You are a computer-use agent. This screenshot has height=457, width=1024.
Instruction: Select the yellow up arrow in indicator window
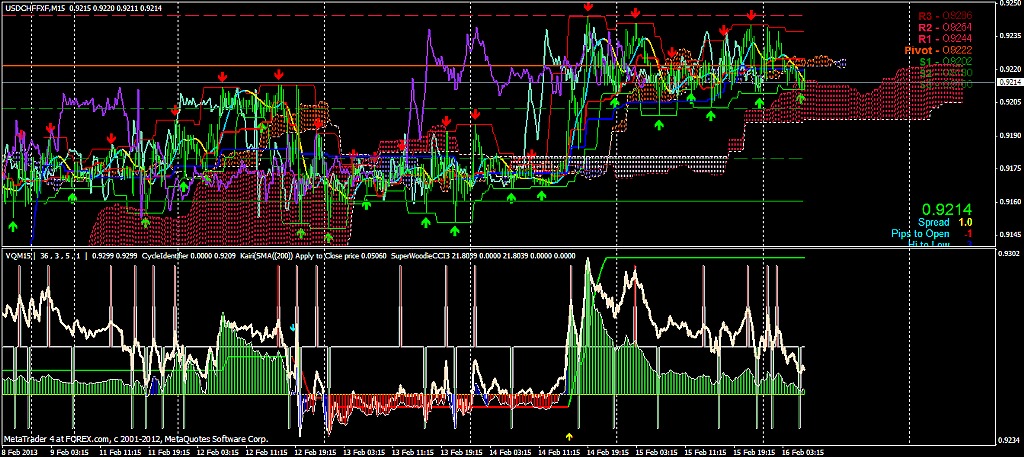(x=569, y=435)
